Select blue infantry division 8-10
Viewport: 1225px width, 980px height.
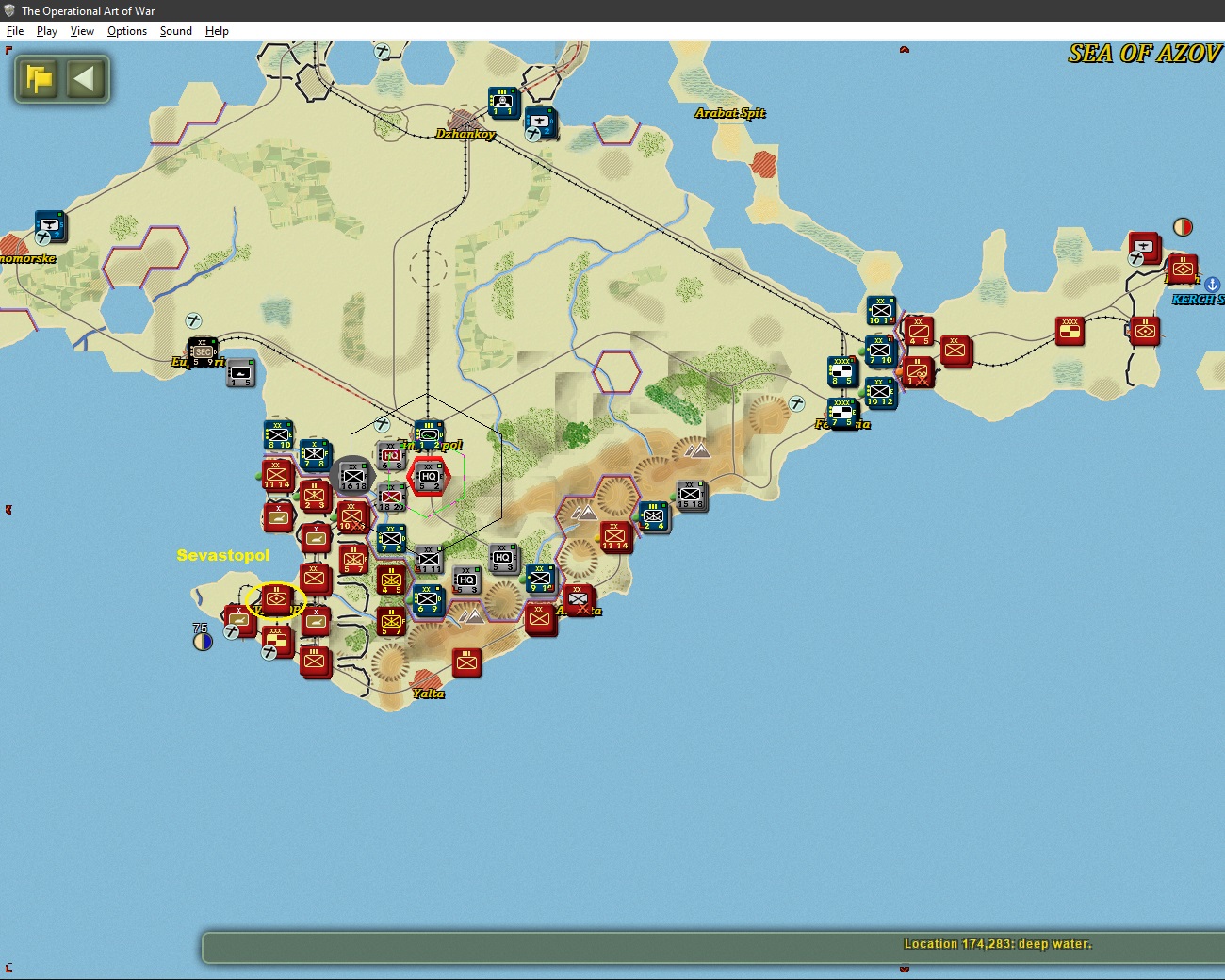[278, 434]
